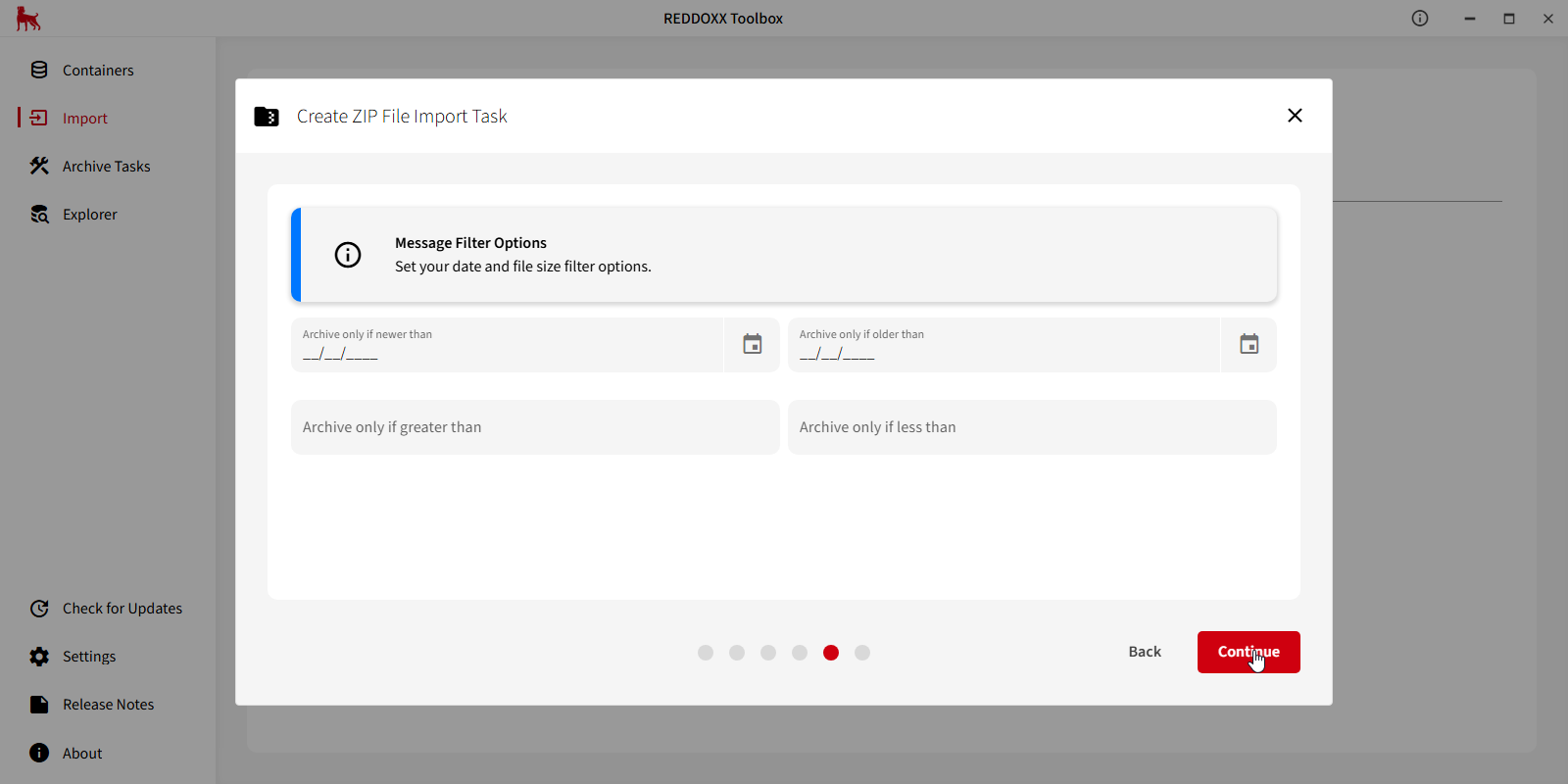Open calendar picker for newer than date
The image size is (1568, 784).
tap(753, 344)
